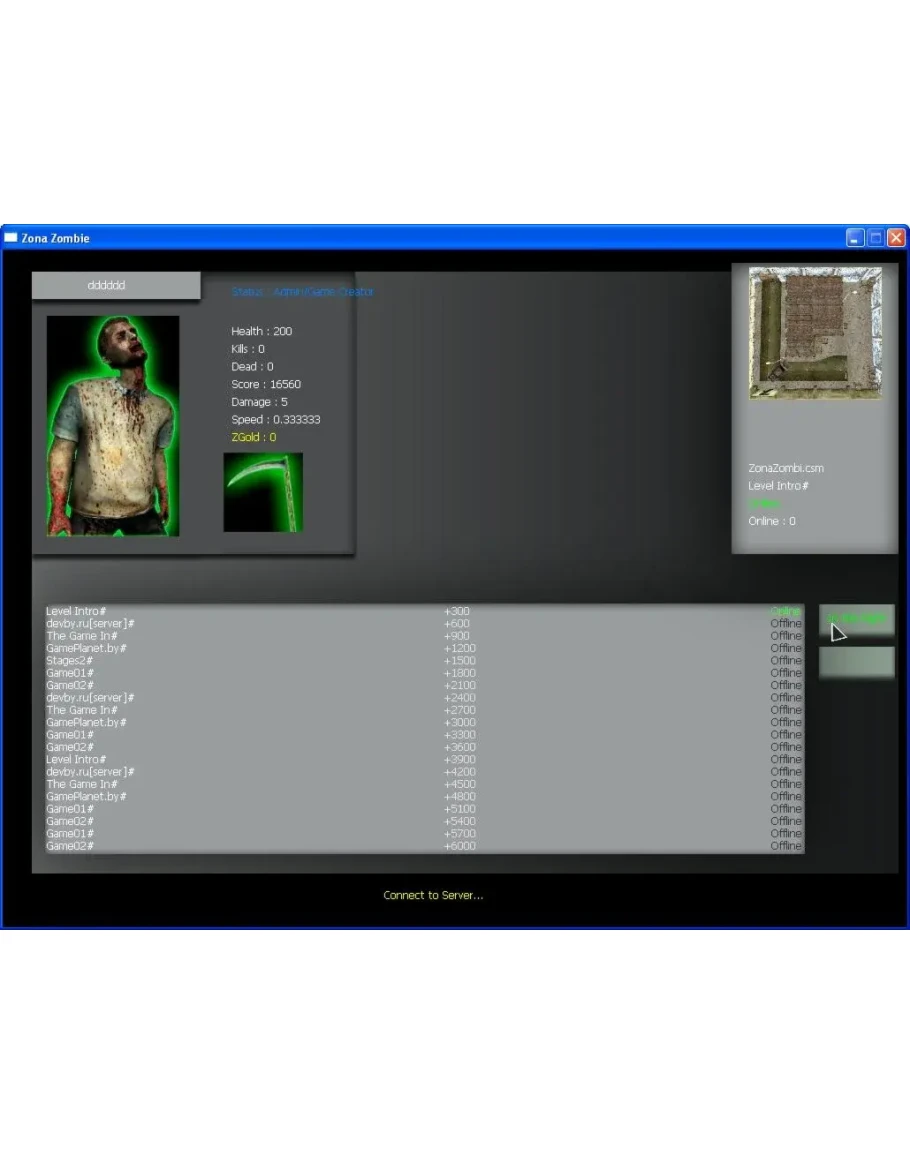Choose the Game01# row with +1800
The height and width of the screenshot is (1155, 910).
[70, 673]
